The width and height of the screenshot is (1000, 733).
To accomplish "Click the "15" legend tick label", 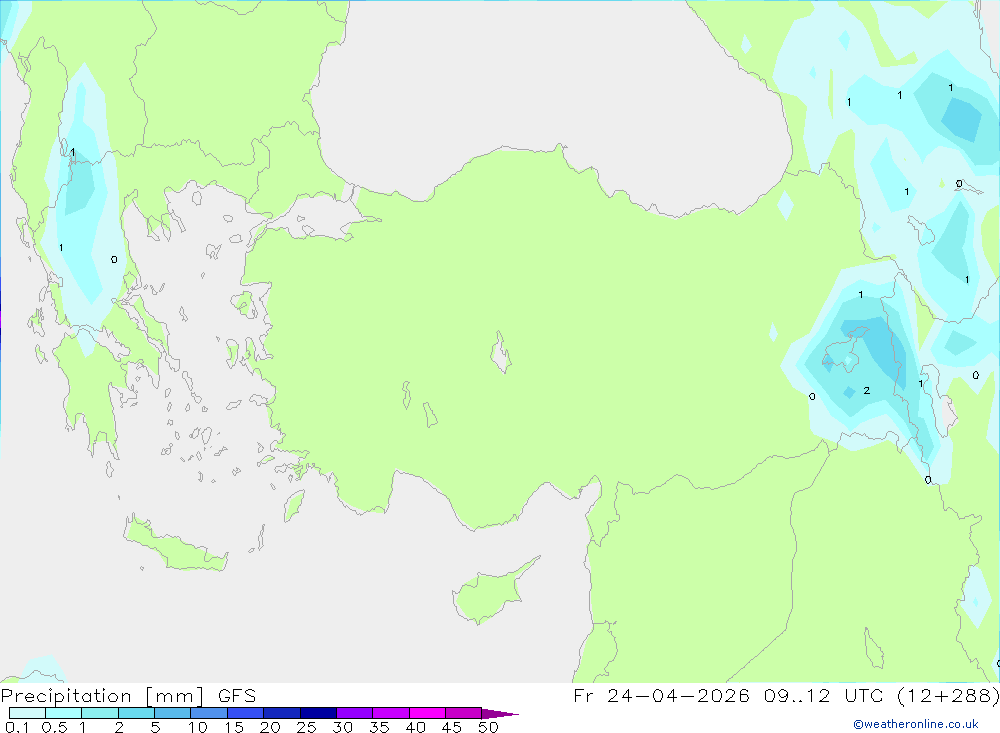I will click(234, 727).
